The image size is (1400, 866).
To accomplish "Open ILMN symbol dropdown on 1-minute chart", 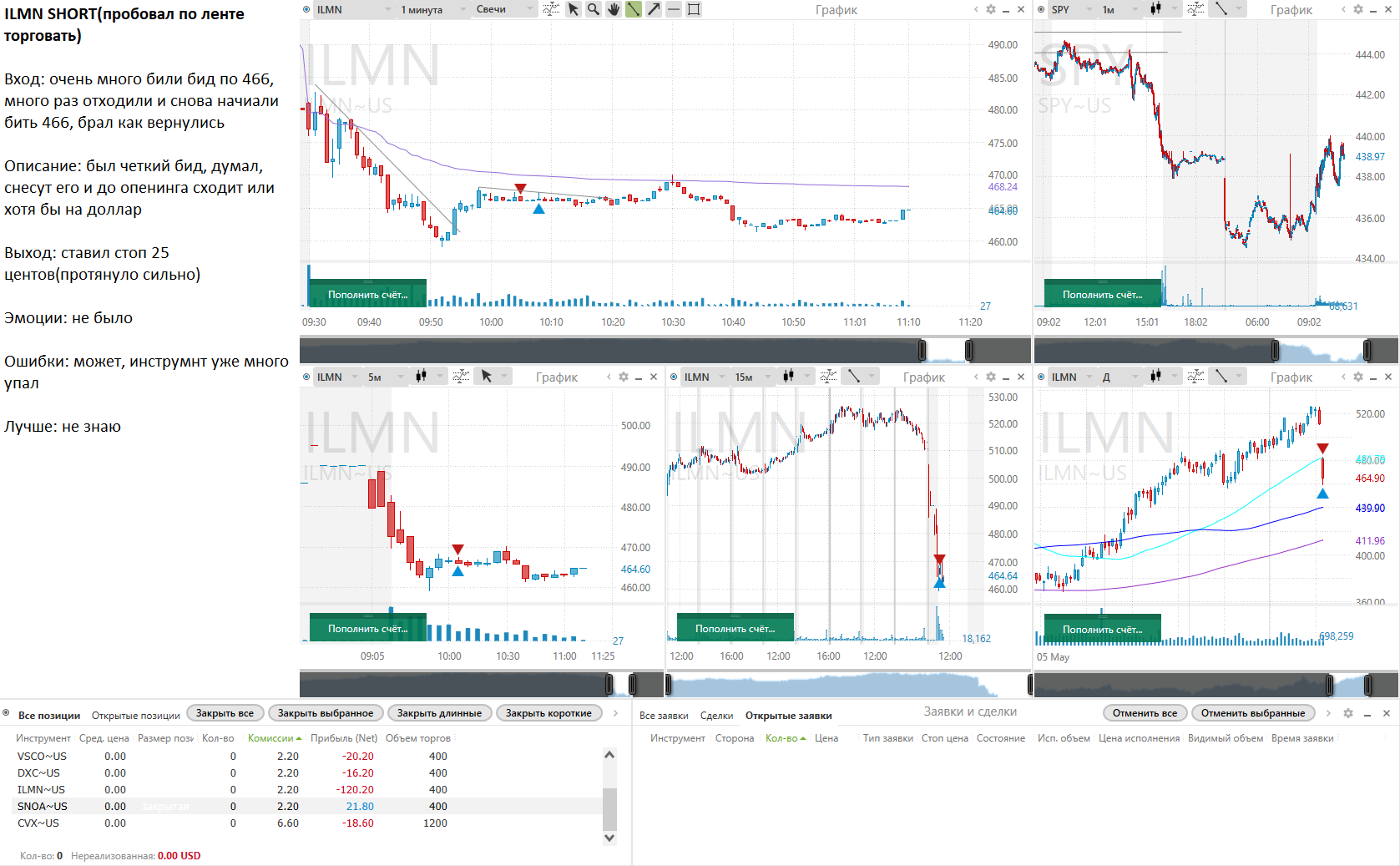I will pyautogui.click(x=354, y=9).
